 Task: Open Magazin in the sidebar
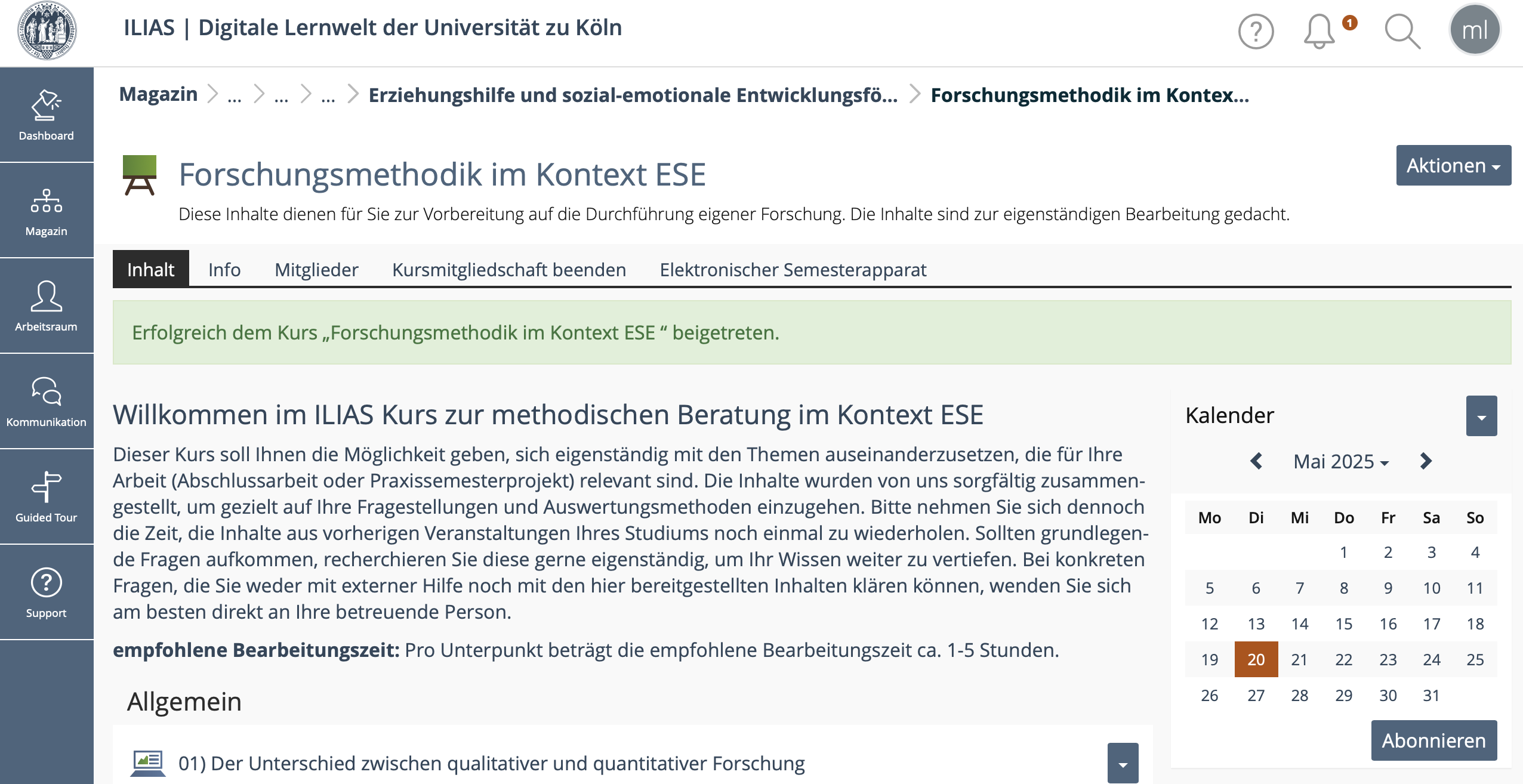47,211
